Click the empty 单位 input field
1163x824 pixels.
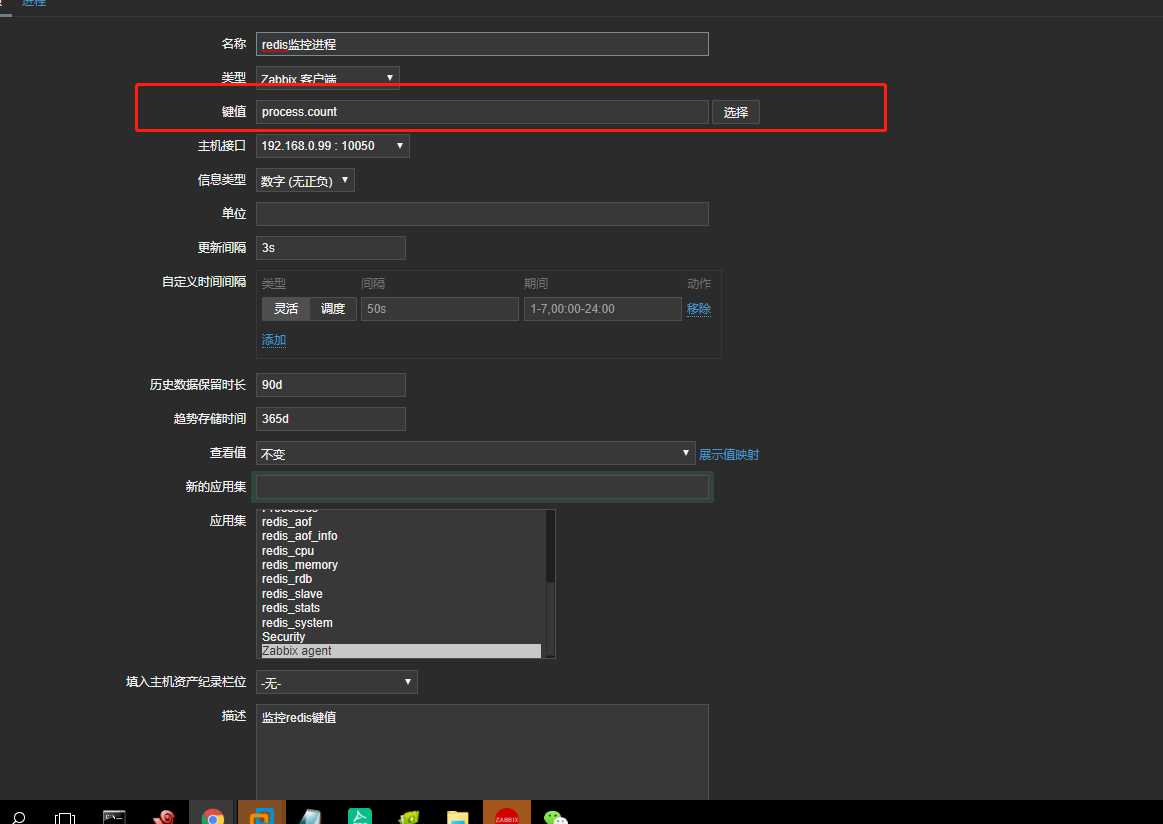pos(482,214)
